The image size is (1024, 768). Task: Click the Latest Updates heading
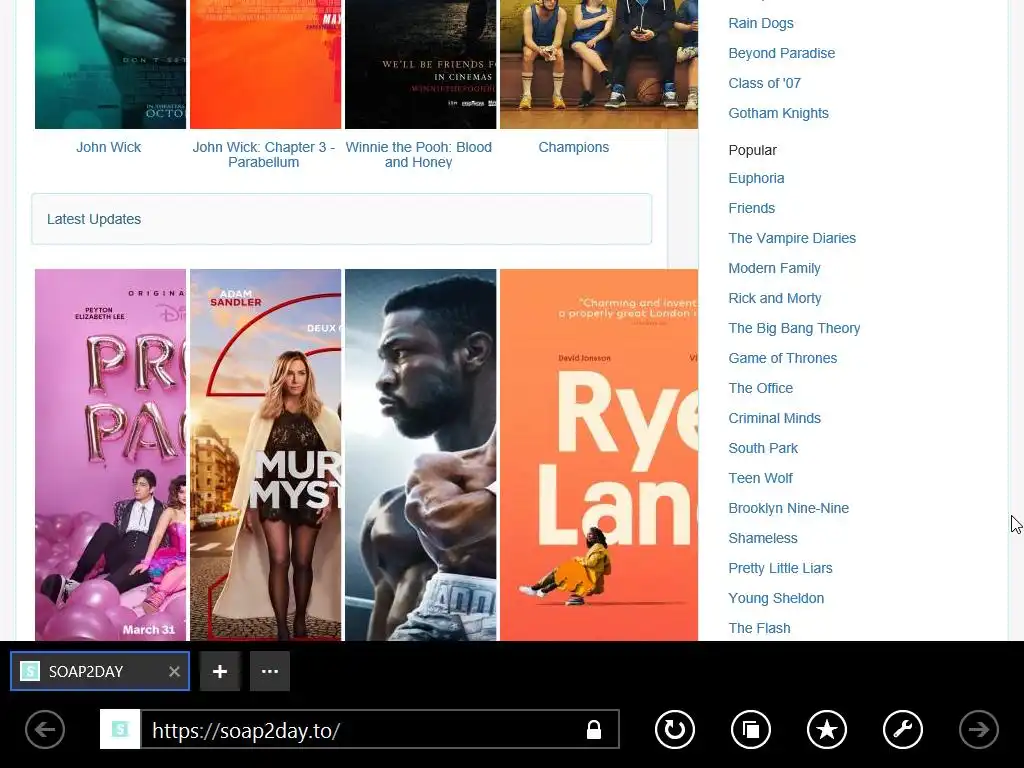point(94,219)
